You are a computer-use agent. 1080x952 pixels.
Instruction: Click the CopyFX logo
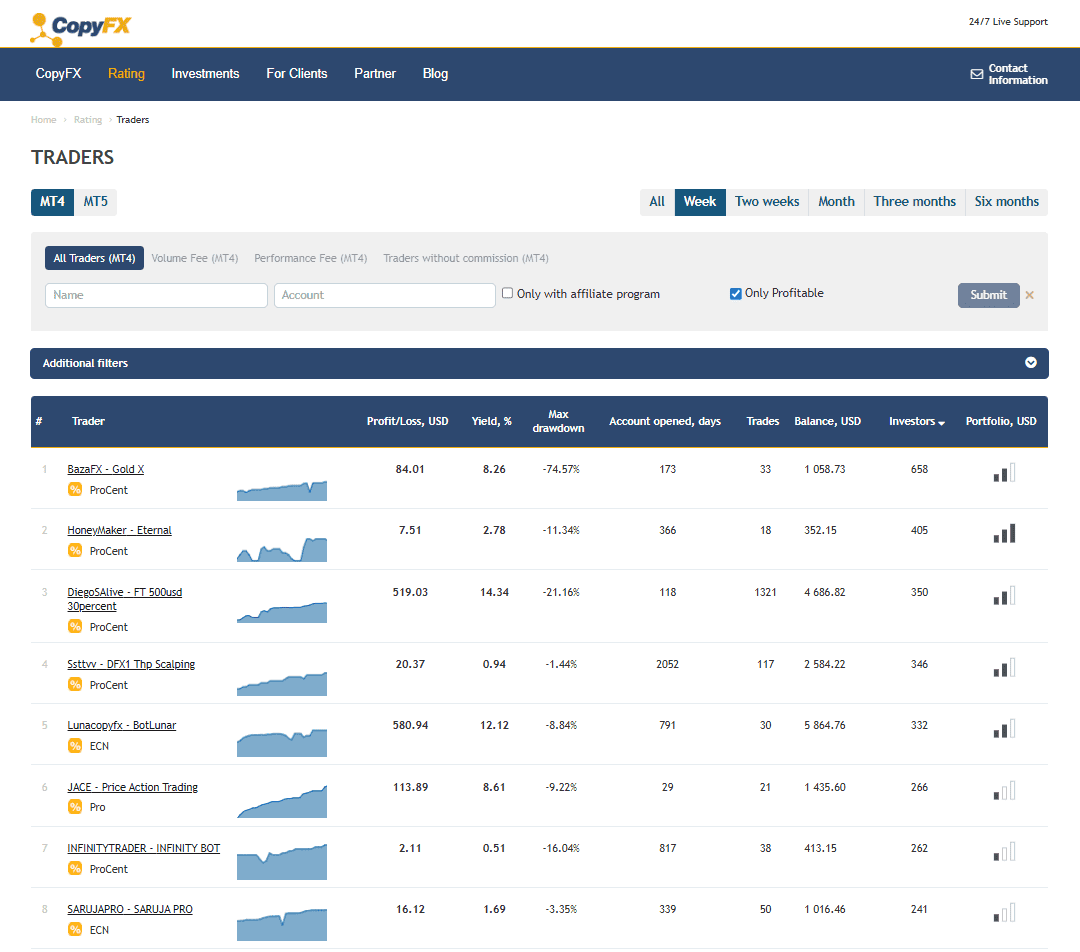tap(81, 29)
